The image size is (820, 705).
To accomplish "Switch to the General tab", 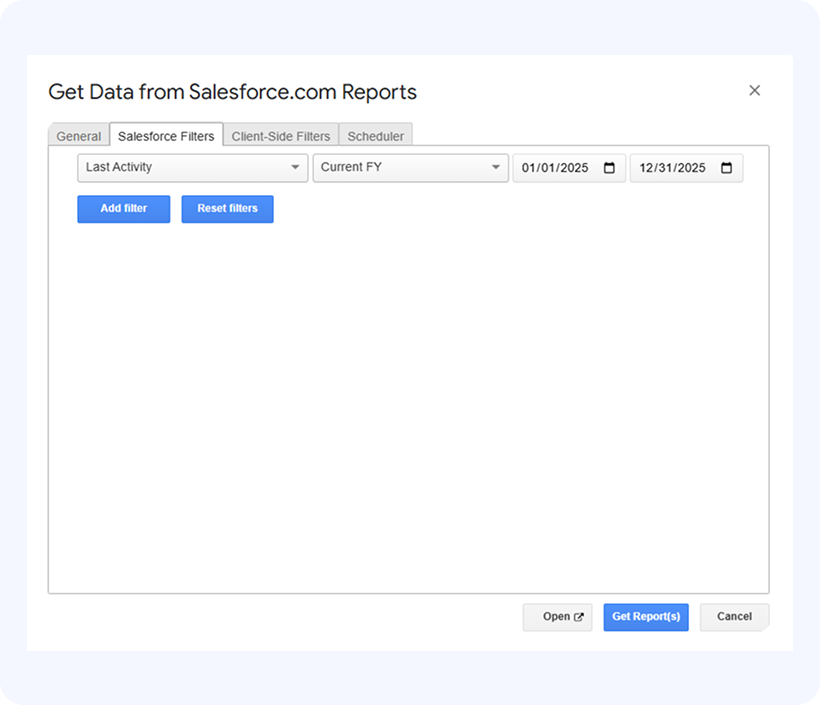I will coord(78,136).
